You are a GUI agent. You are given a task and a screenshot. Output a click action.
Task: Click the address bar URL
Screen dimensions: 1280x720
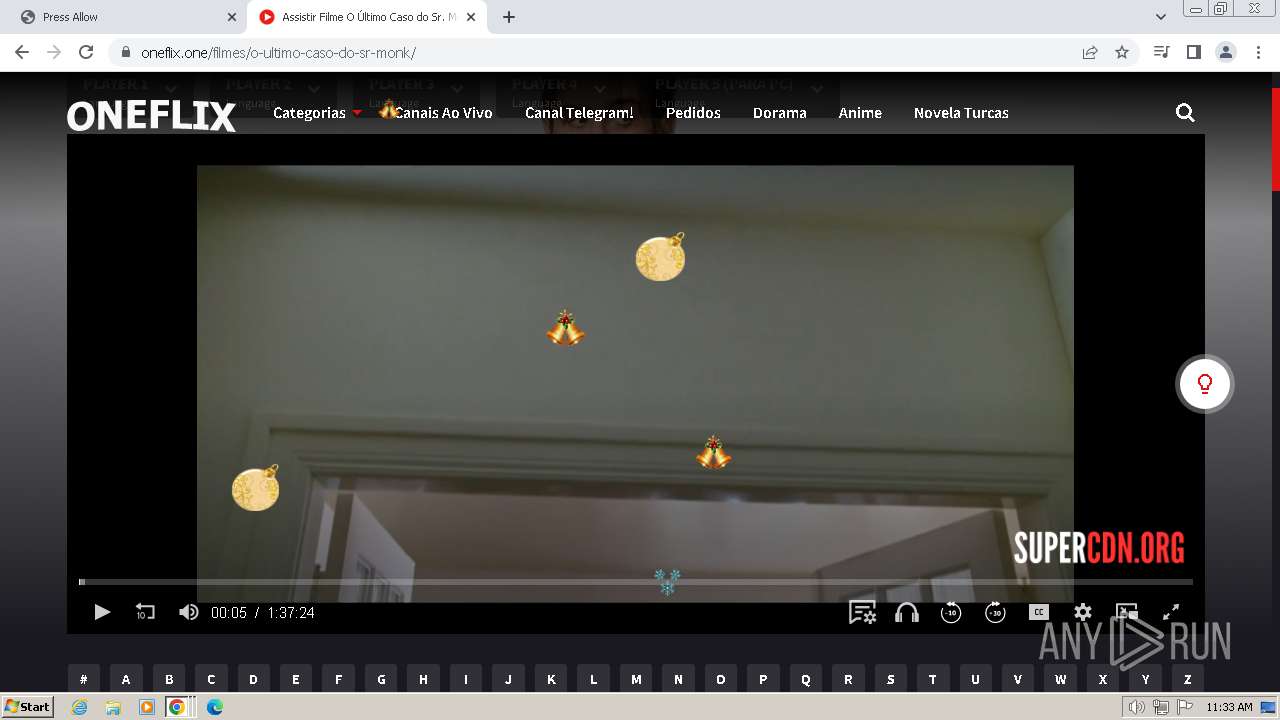click(x=278, y=53)
